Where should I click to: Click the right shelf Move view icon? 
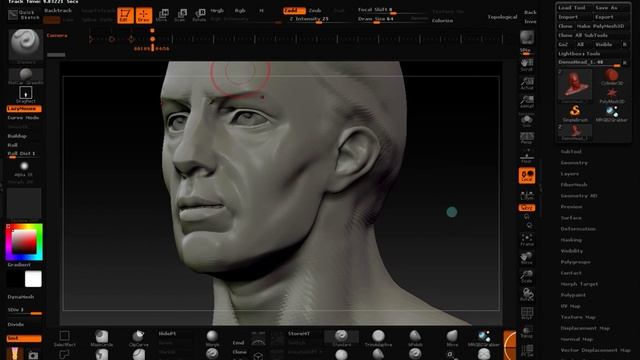(x=527, y=258)
